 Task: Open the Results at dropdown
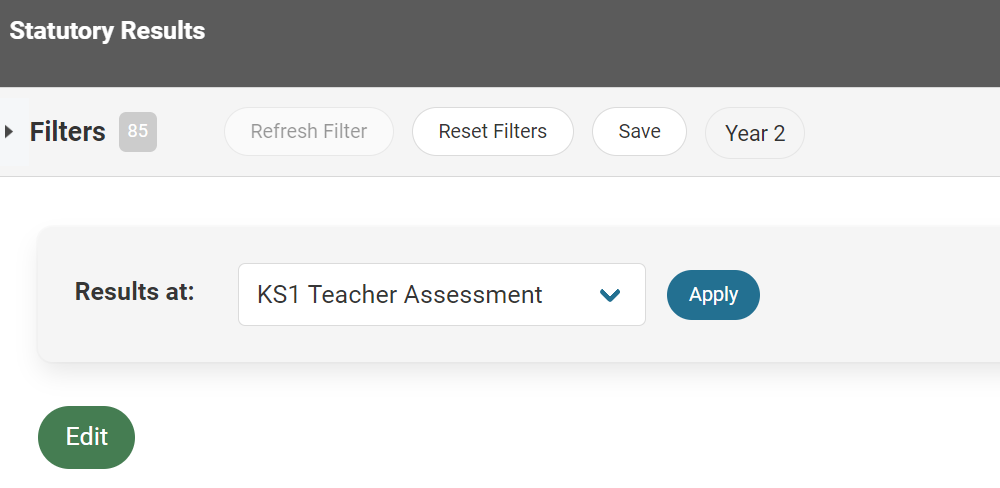click(x=441, y=294)
